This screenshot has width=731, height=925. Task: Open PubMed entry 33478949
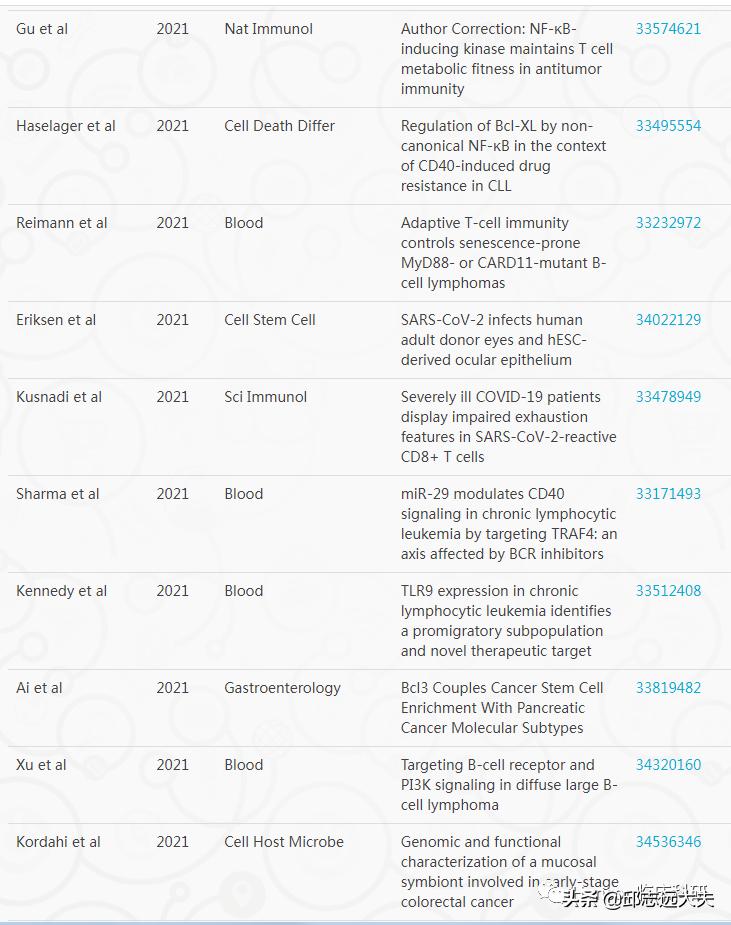(668, 397)
